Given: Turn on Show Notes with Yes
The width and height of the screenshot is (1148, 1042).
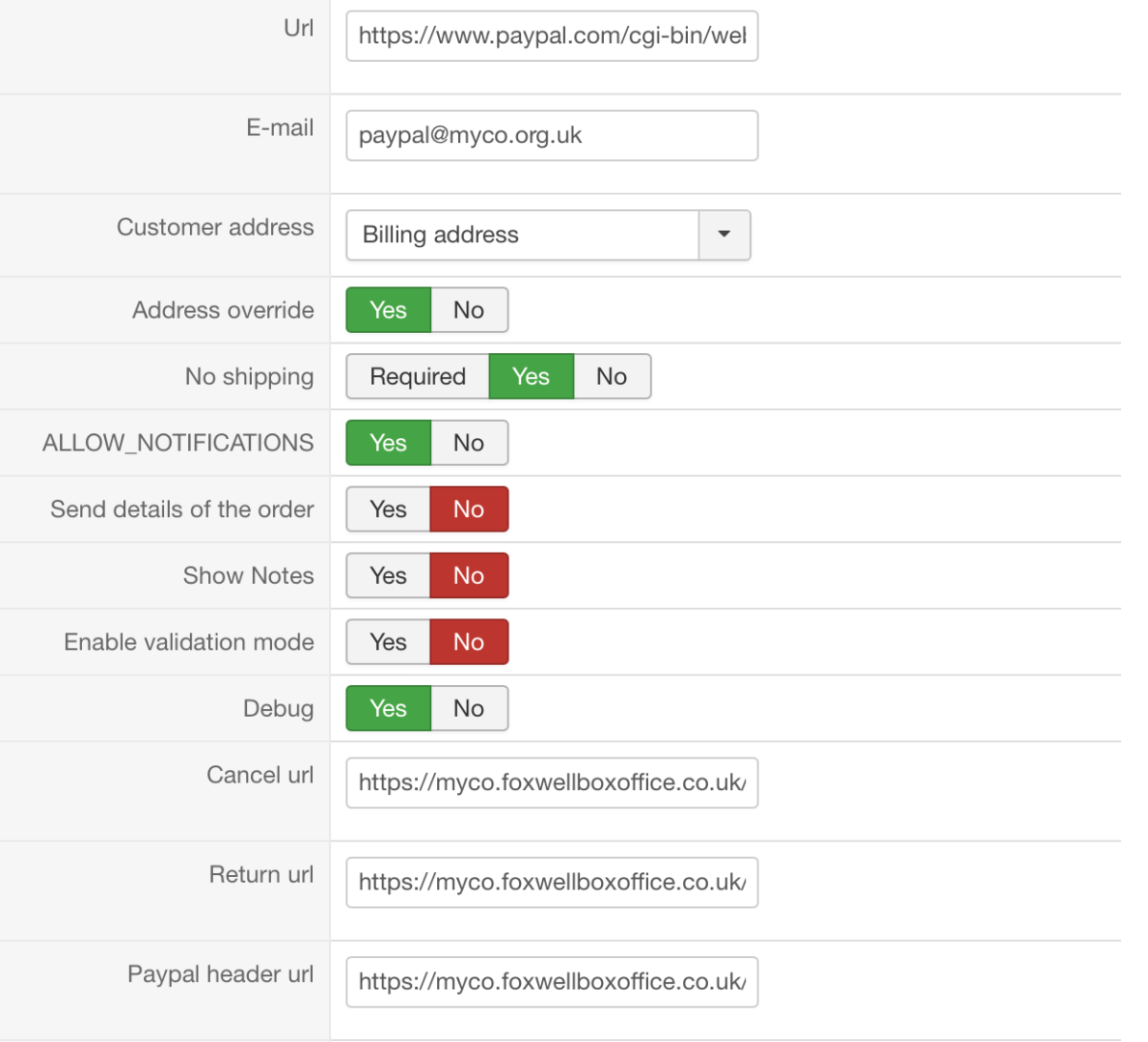Looking at the screenshot, I should tap(389, 576).
